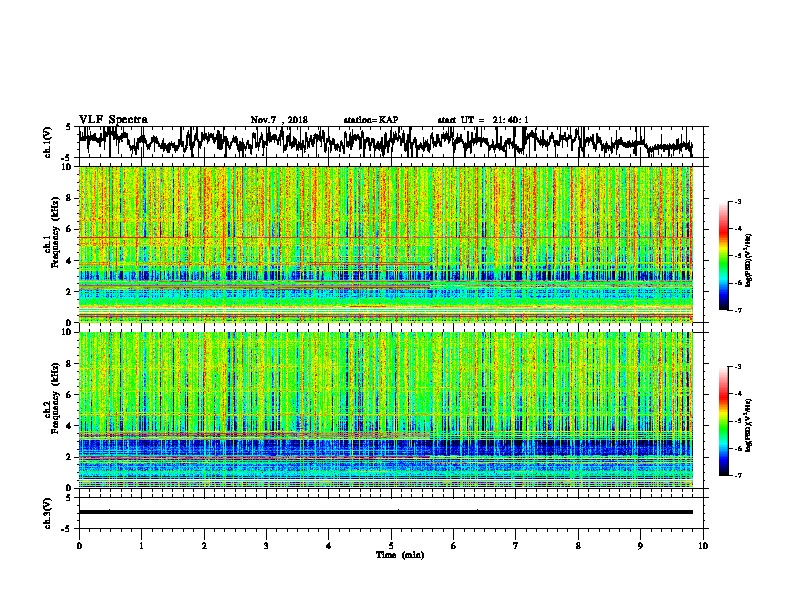This screenshot has width=792, height=612.
Task: Click the ch.2 spectrogram color scale bar
Action: point(724,421)
